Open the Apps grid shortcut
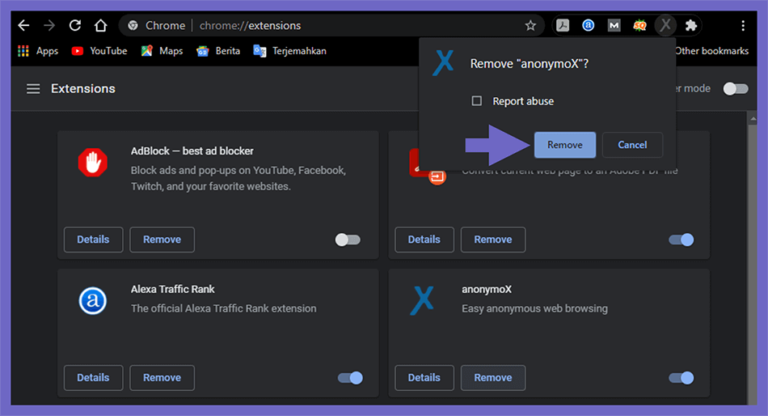768x416 pixels. click(x=38, y=51)
